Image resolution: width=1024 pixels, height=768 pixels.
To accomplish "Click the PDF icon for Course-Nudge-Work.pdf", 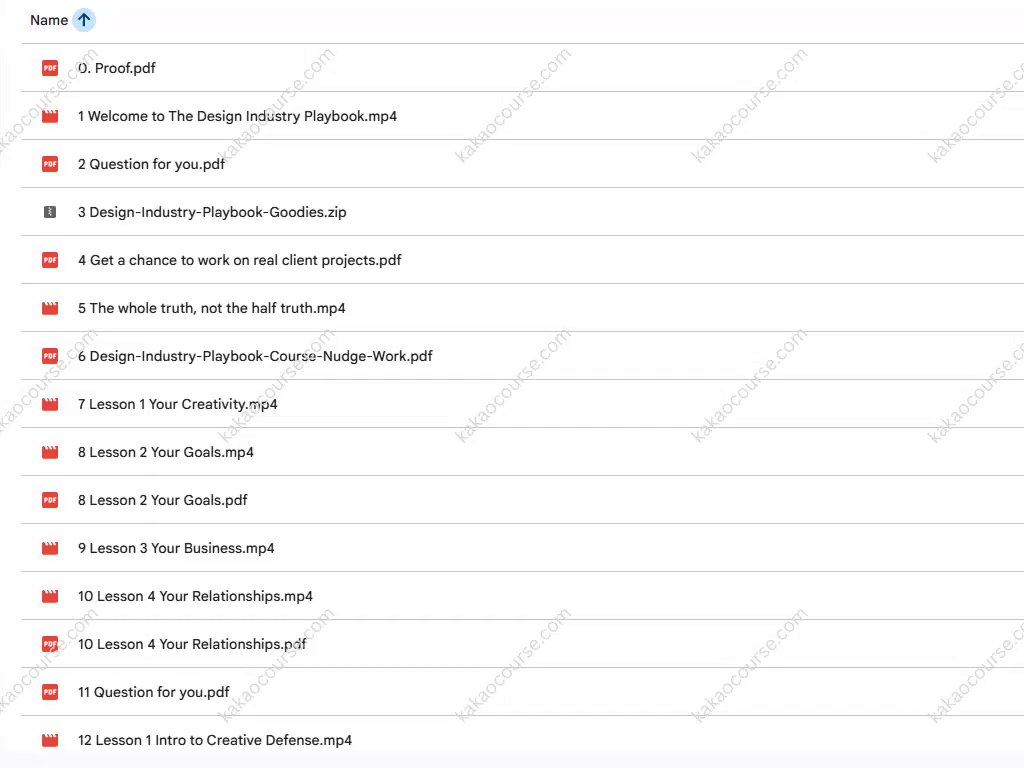I will click(50, 356).
